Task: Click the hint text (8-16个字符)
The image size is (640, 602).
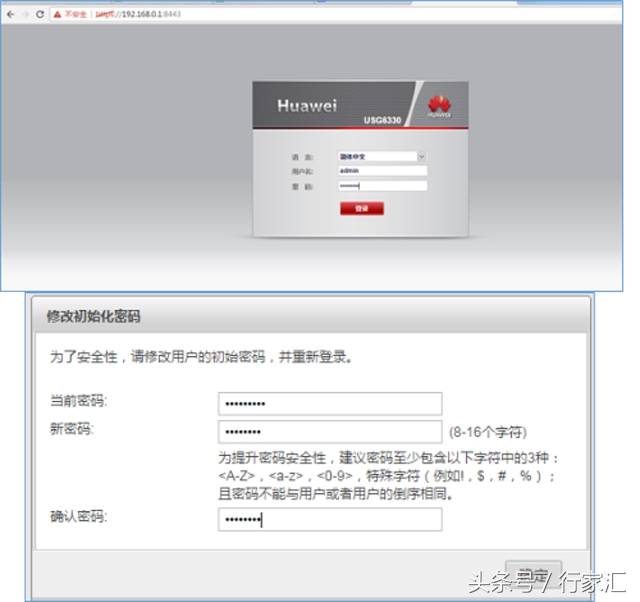Action: (x=488, y=432)
